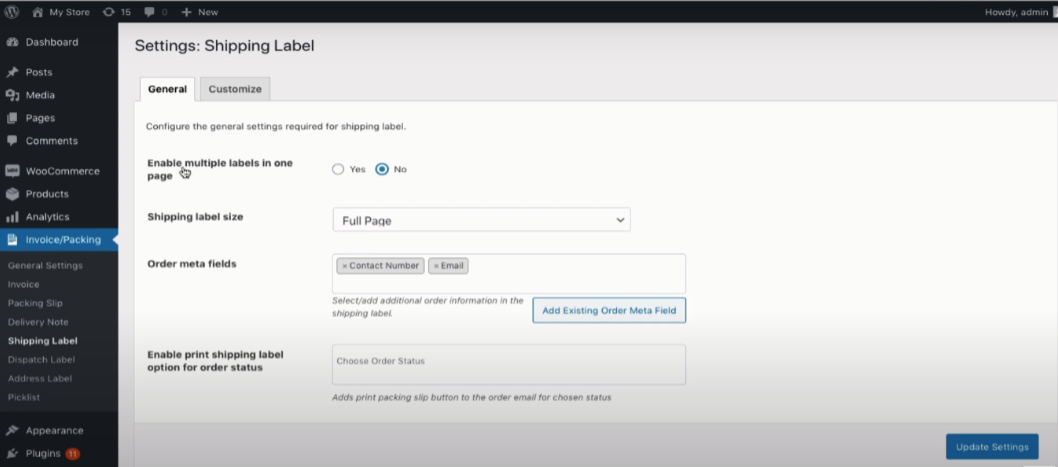Remove the Contact Number meta tag
1058x467 pixels.
(x=344, y=266)
